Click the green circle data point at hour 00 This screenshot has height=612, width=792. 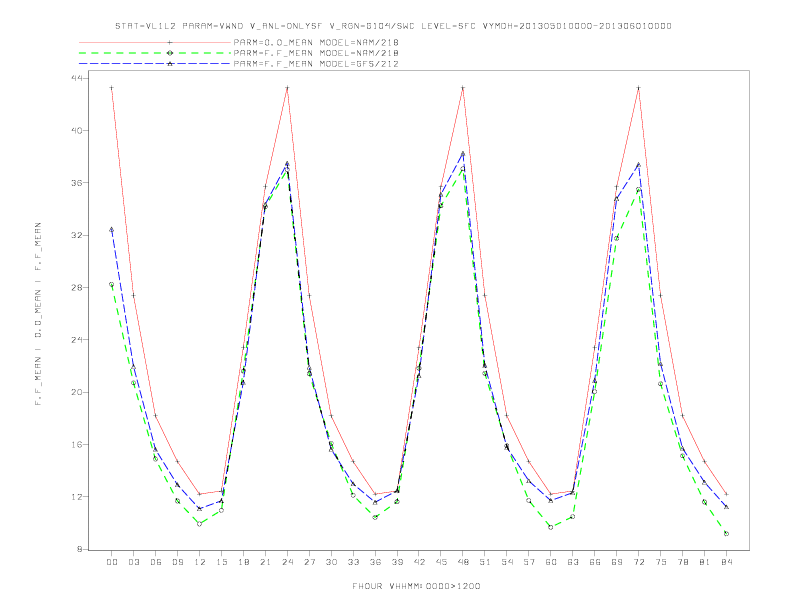click(x=112, y=285)
